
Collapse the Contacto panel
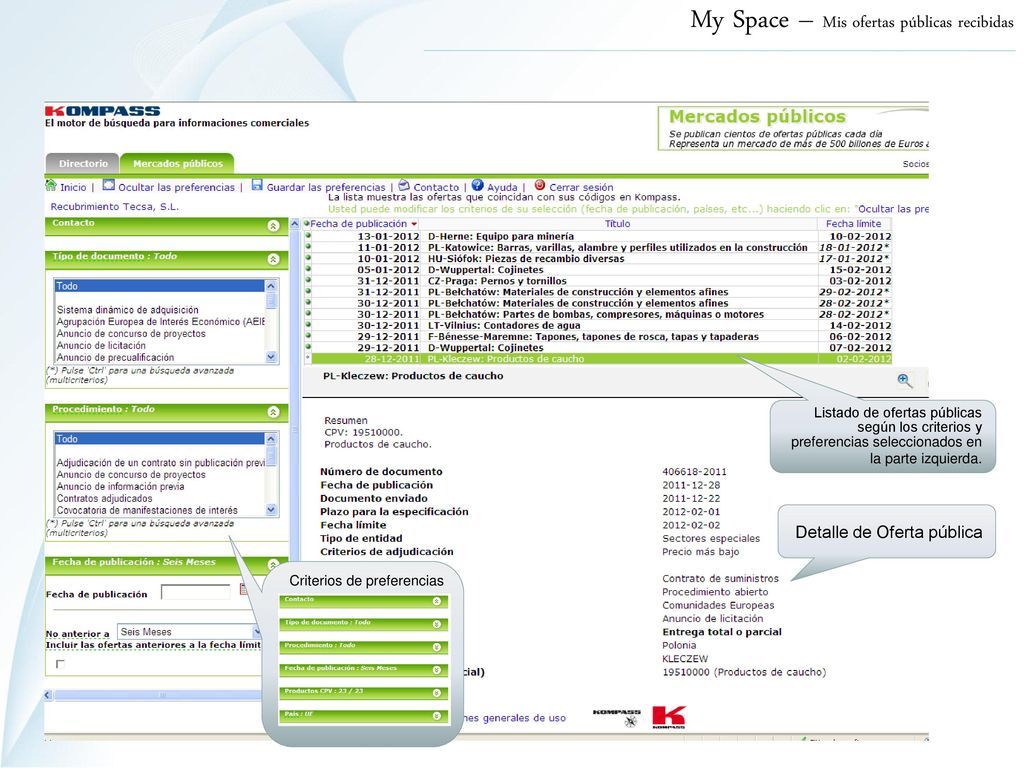[274, 226]
